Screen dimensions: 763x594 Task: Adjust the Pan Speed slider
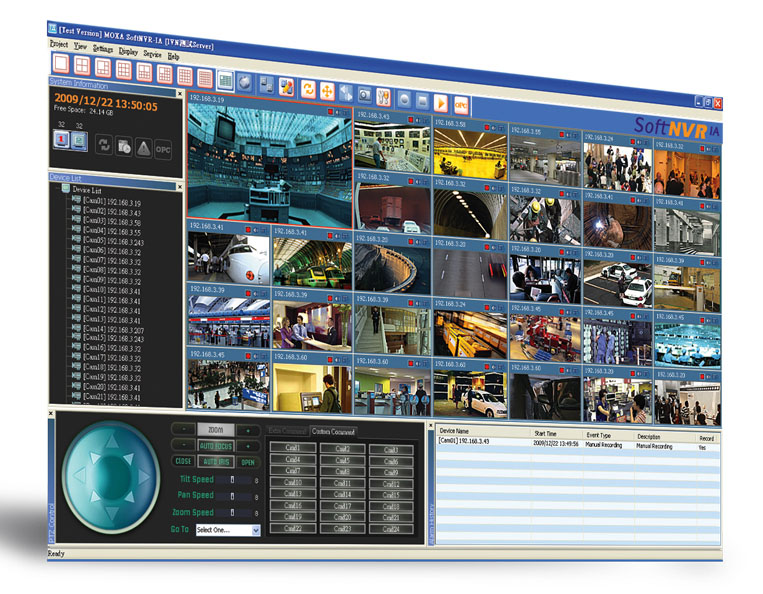point(233,496)
